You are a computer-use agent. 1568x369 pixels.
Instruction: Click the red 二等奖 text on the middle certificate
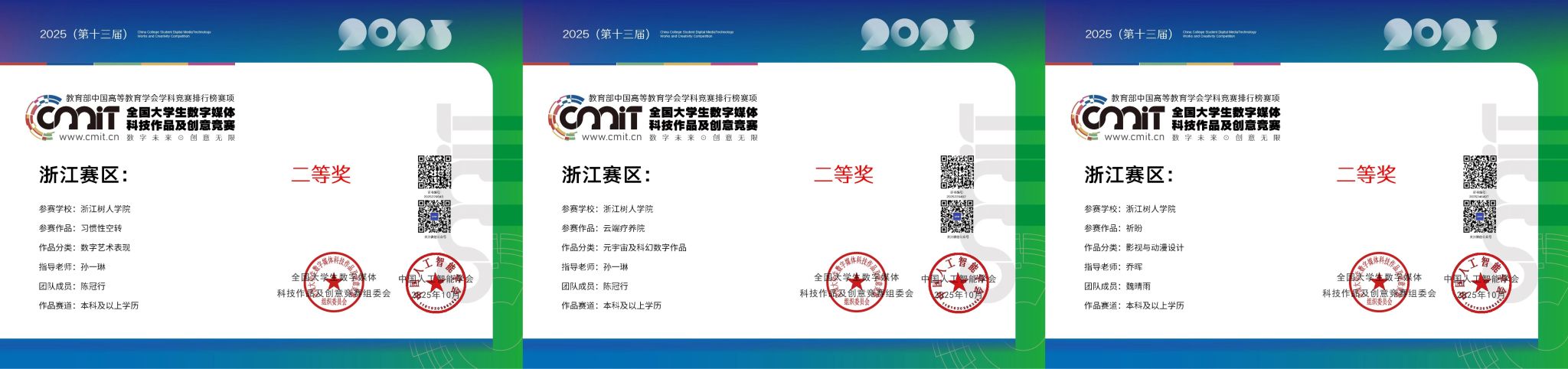tap(843, 175)
